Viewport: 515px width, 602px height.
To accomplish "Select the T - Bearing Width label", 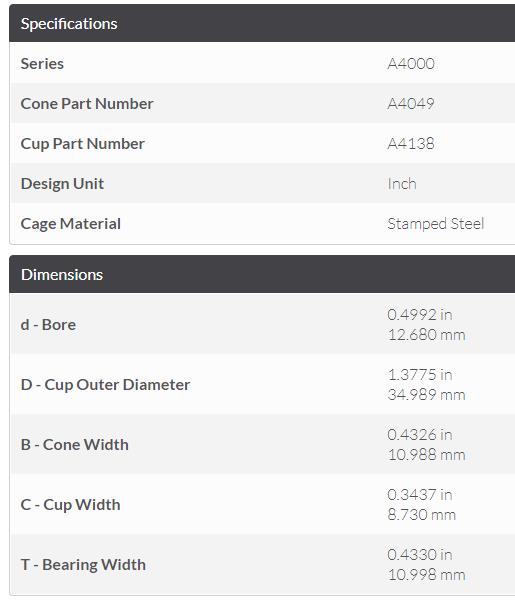I will [x=83, y=565].
